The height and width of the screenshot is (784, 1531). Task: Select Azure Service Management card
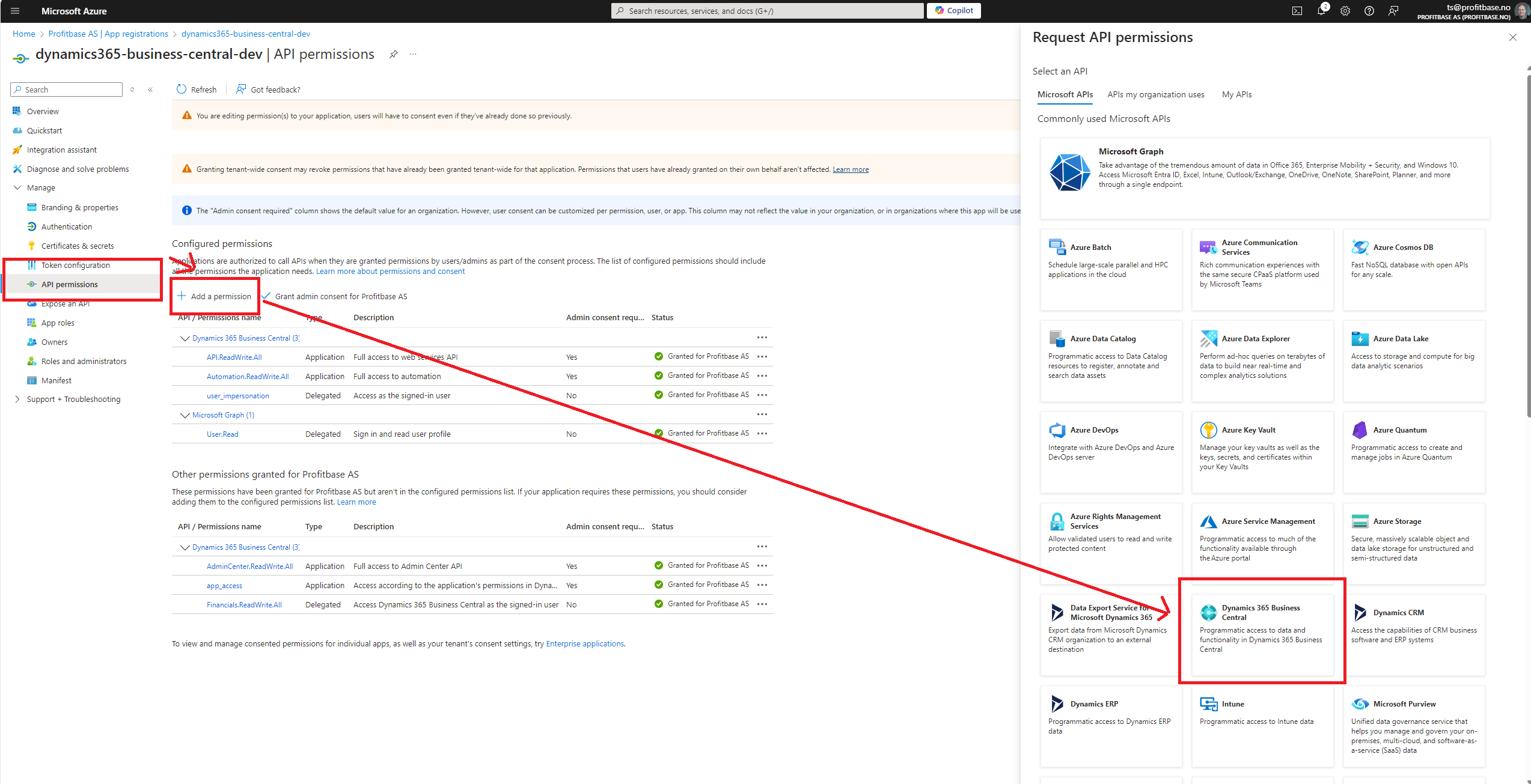coord(1262,543)
